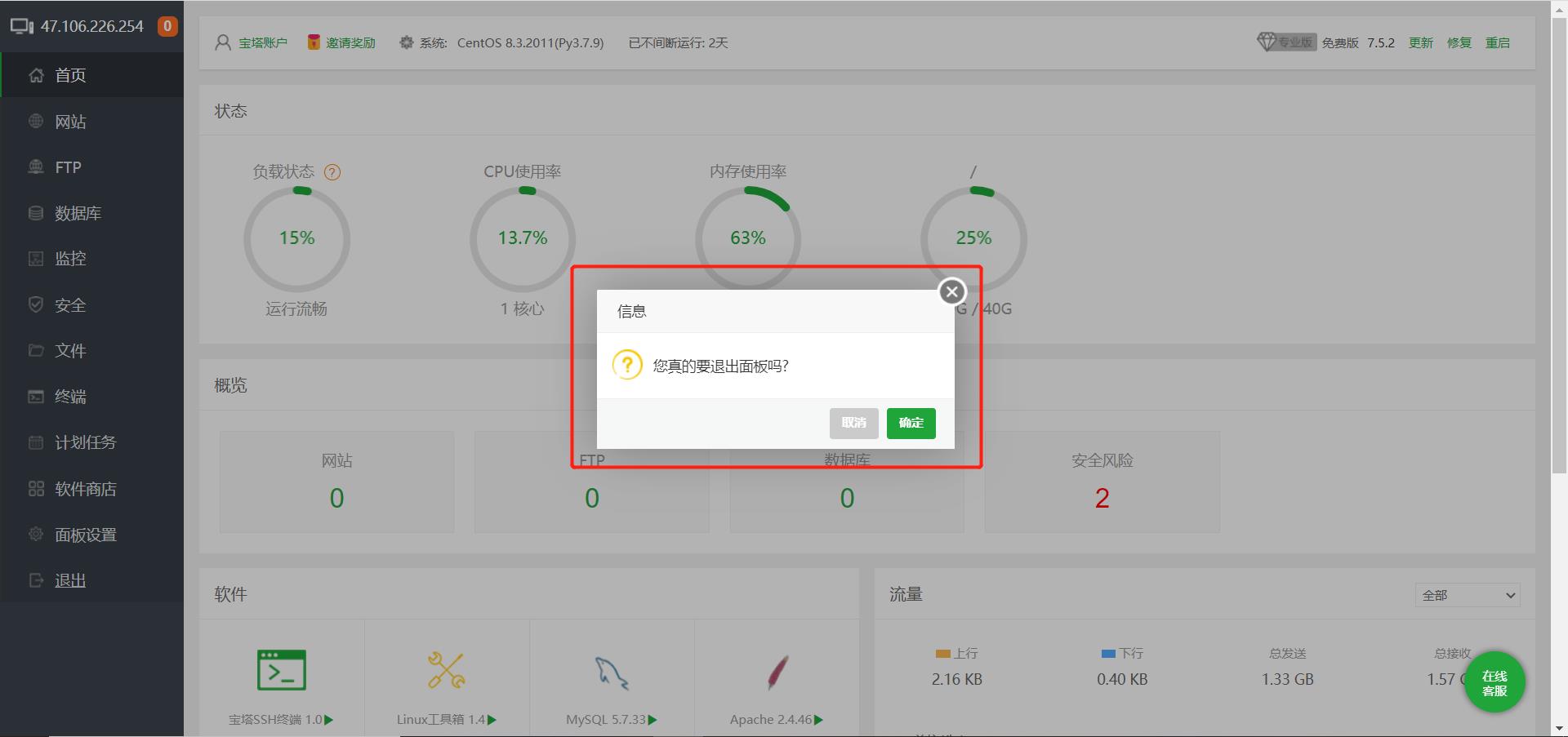Screen dimensions: 1568x737
Task: Click the home icon next to 首页
Action: pyautogui.click(x=36, y=75)
